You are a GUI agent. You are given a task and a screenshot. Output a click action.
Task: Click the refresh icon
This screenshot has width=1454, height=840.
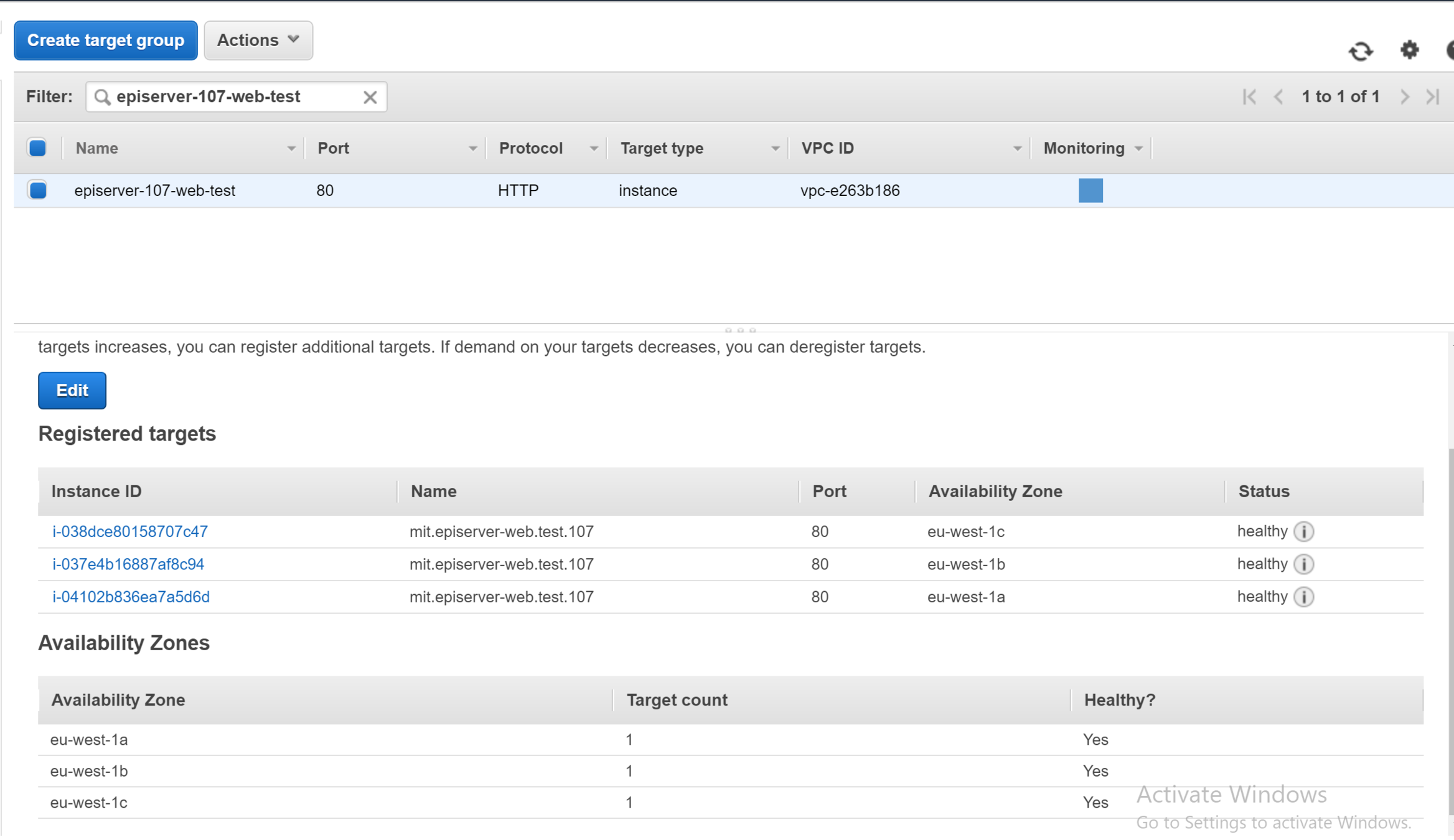tap(1361, 50)
